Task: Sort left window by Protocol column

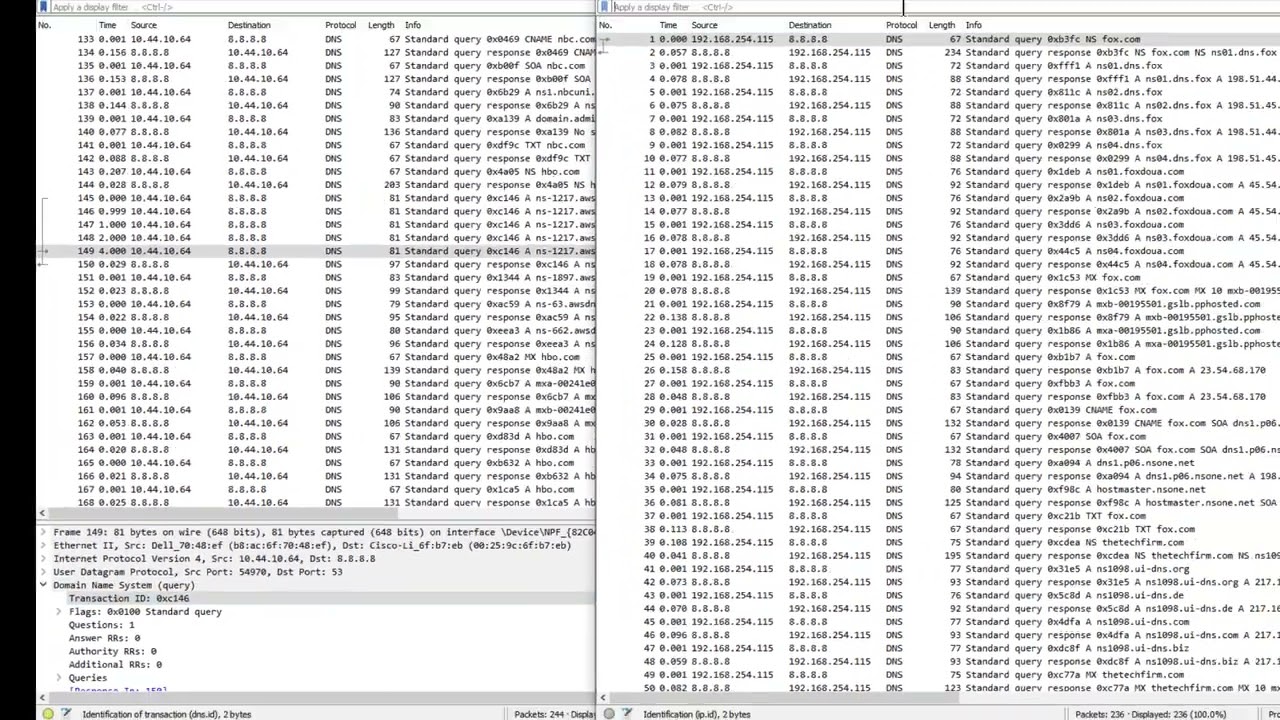Action: coord(340,25)
